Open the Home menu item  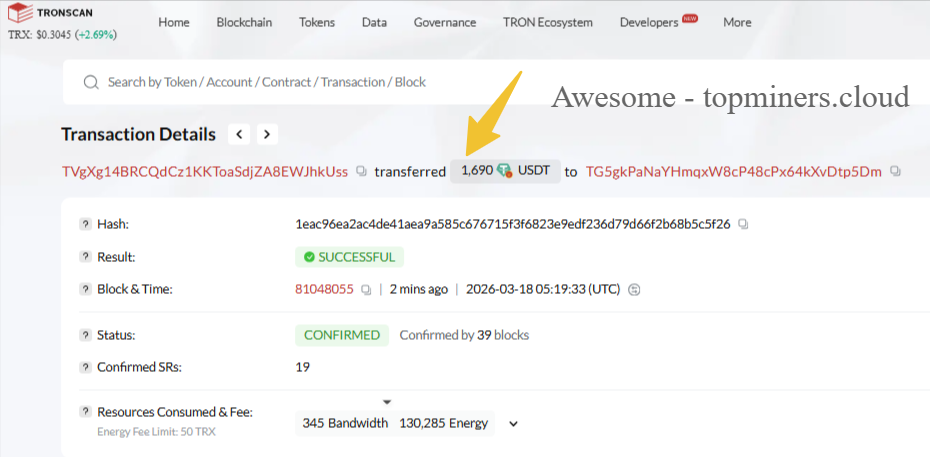coord(174,23)
